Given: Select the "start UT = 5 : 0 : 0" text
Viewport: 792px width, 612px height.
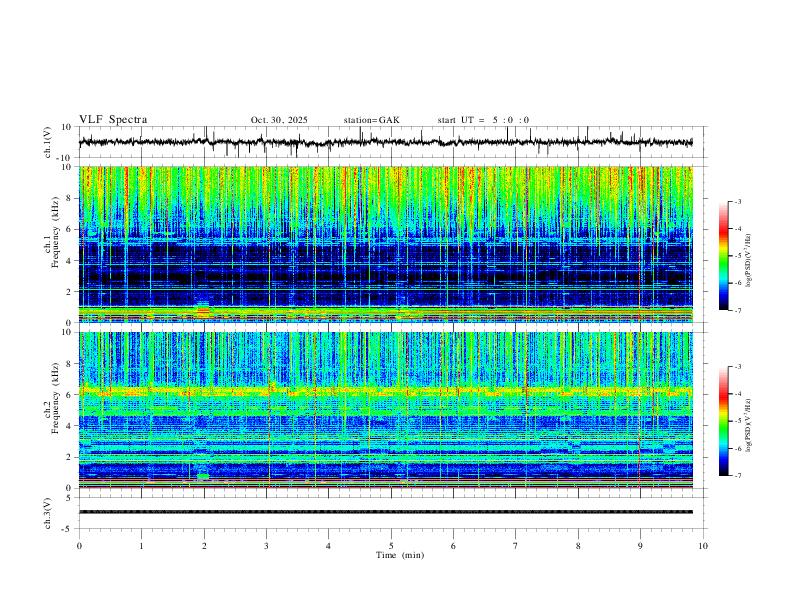Looking at the screenshot, I should point(483,120).
